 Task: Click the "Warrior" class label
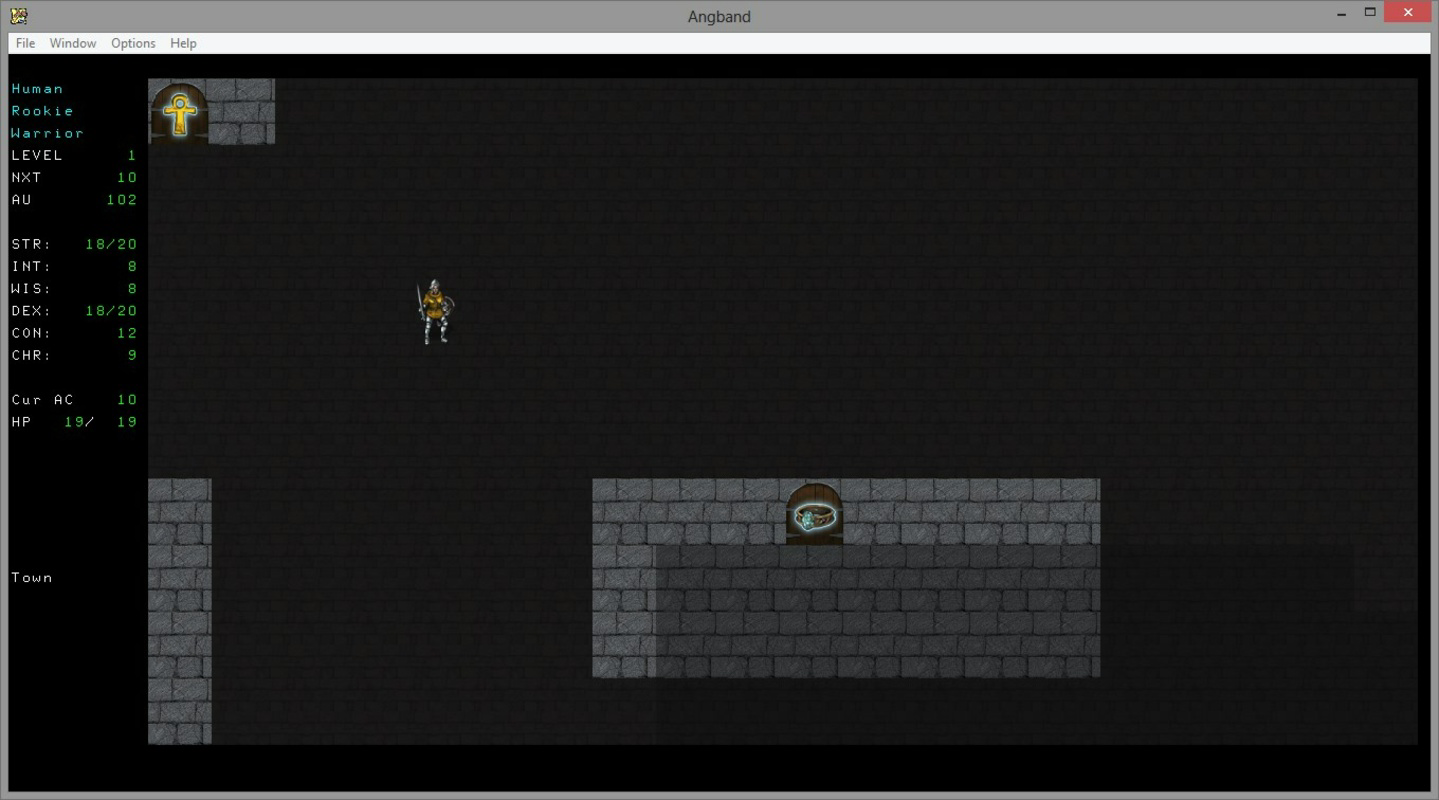[47, 133]
